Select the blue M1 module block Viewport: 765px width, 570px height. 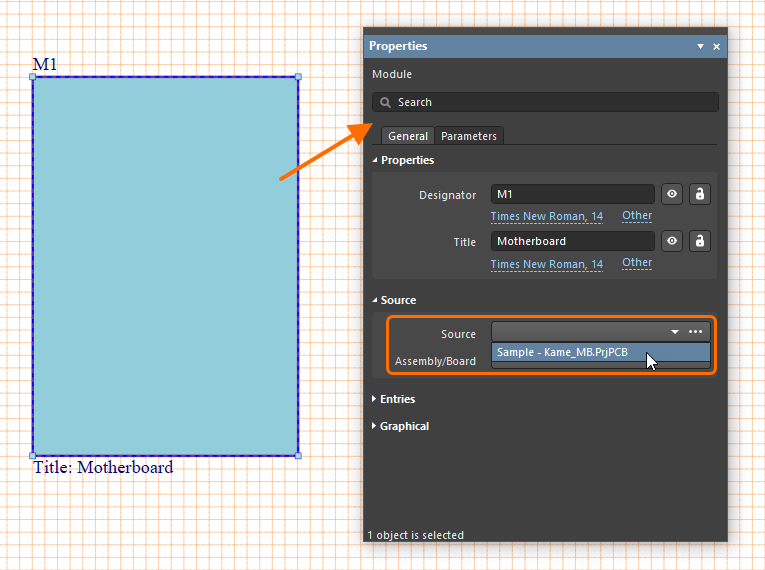165,265
